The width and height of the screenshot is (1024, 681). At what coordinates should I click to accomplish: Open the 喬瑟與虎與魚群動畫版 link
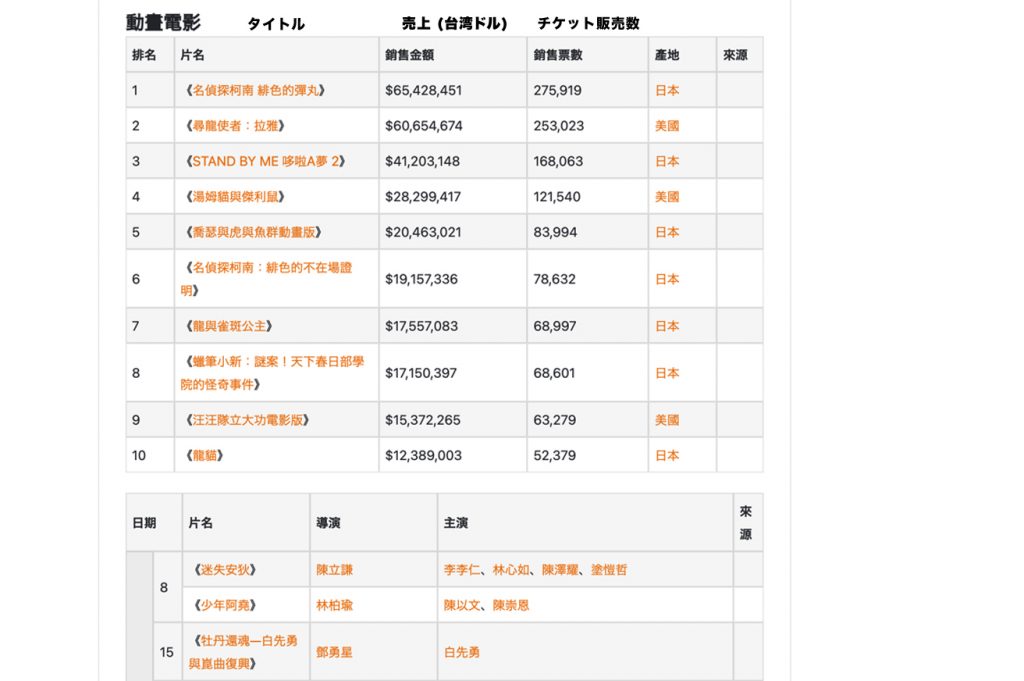click(253, 232)
